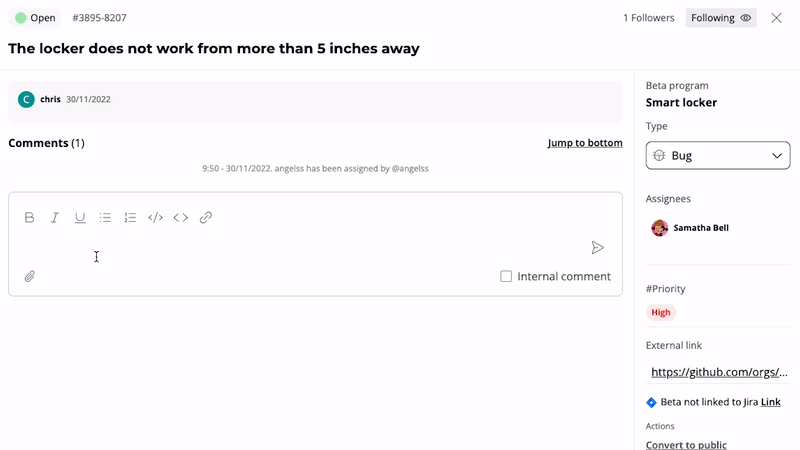
Task: Apply bold formatting in comment editor
Action: pos(30,217)
